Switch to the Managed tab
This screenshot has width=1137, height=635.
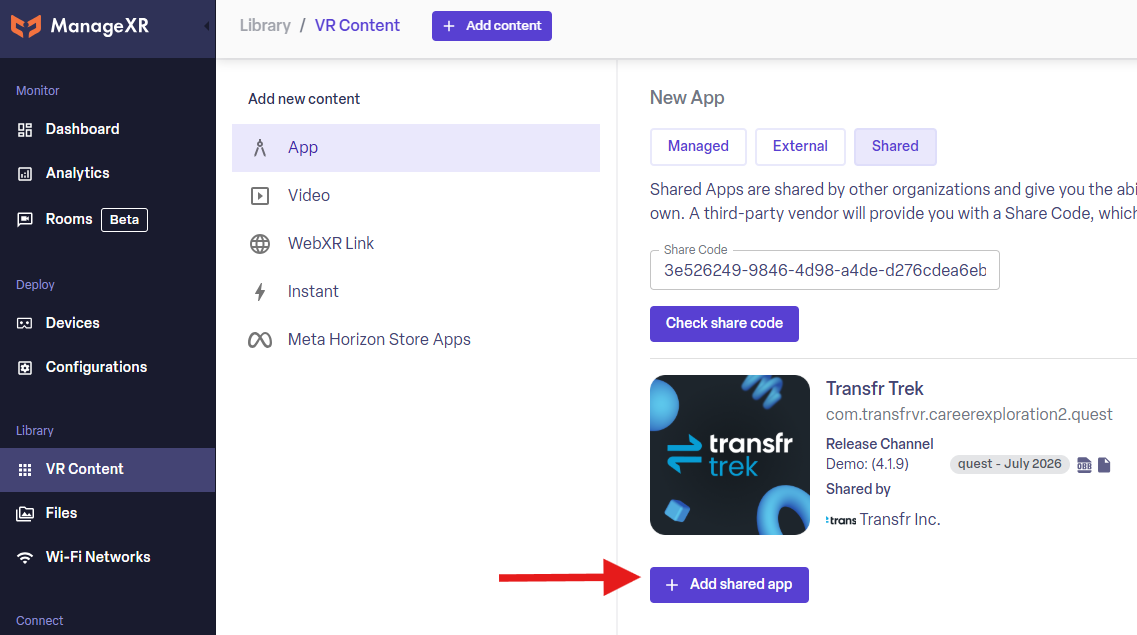click(698, 146)
